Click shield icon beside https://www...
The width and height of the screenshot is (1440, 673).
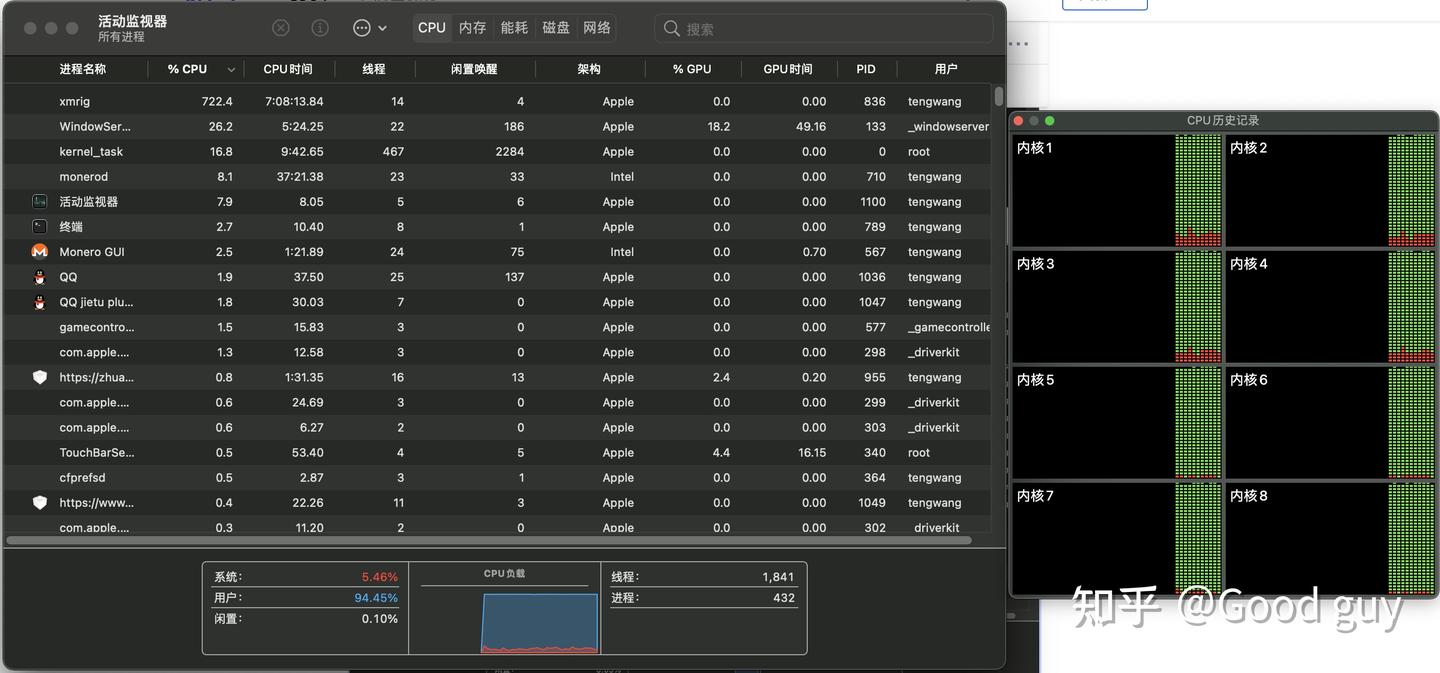click(x=40, y=502)
